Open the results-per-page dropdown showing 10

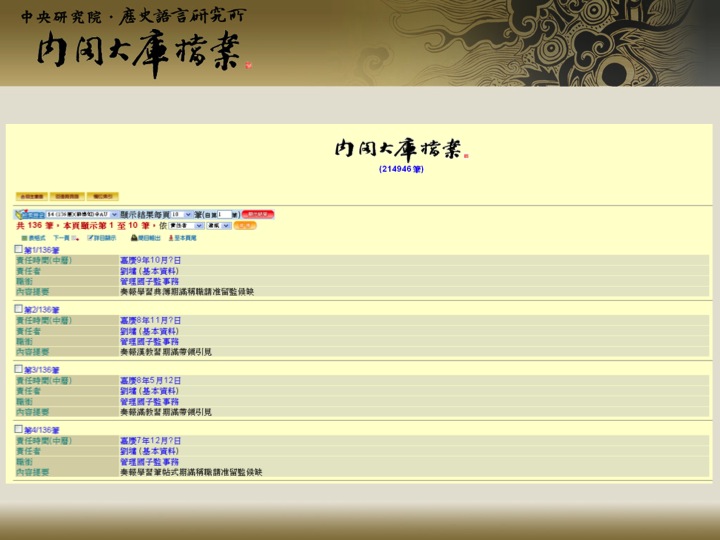(181, 214)
